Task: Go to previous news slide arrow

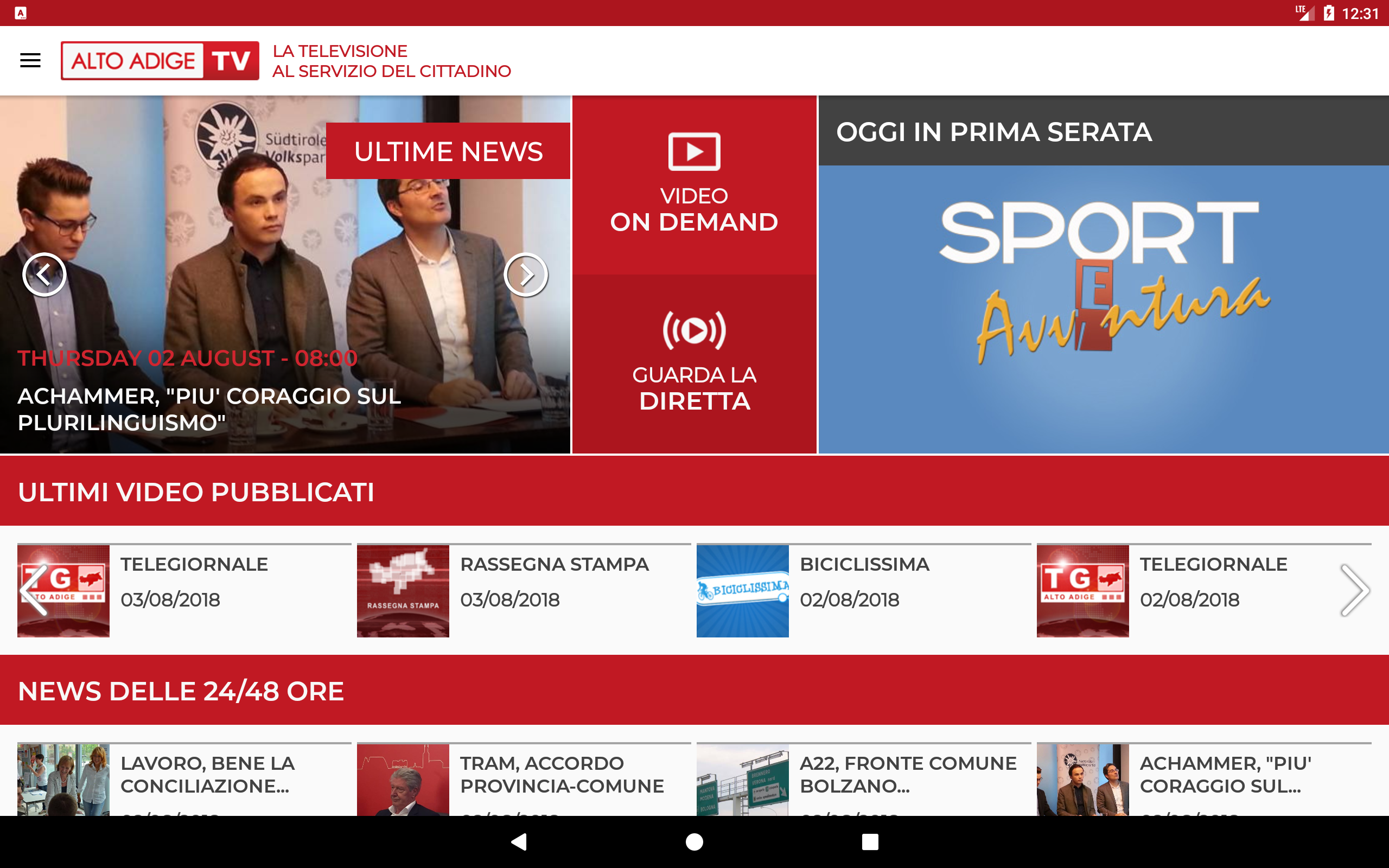Action: [x=44, y=275]
